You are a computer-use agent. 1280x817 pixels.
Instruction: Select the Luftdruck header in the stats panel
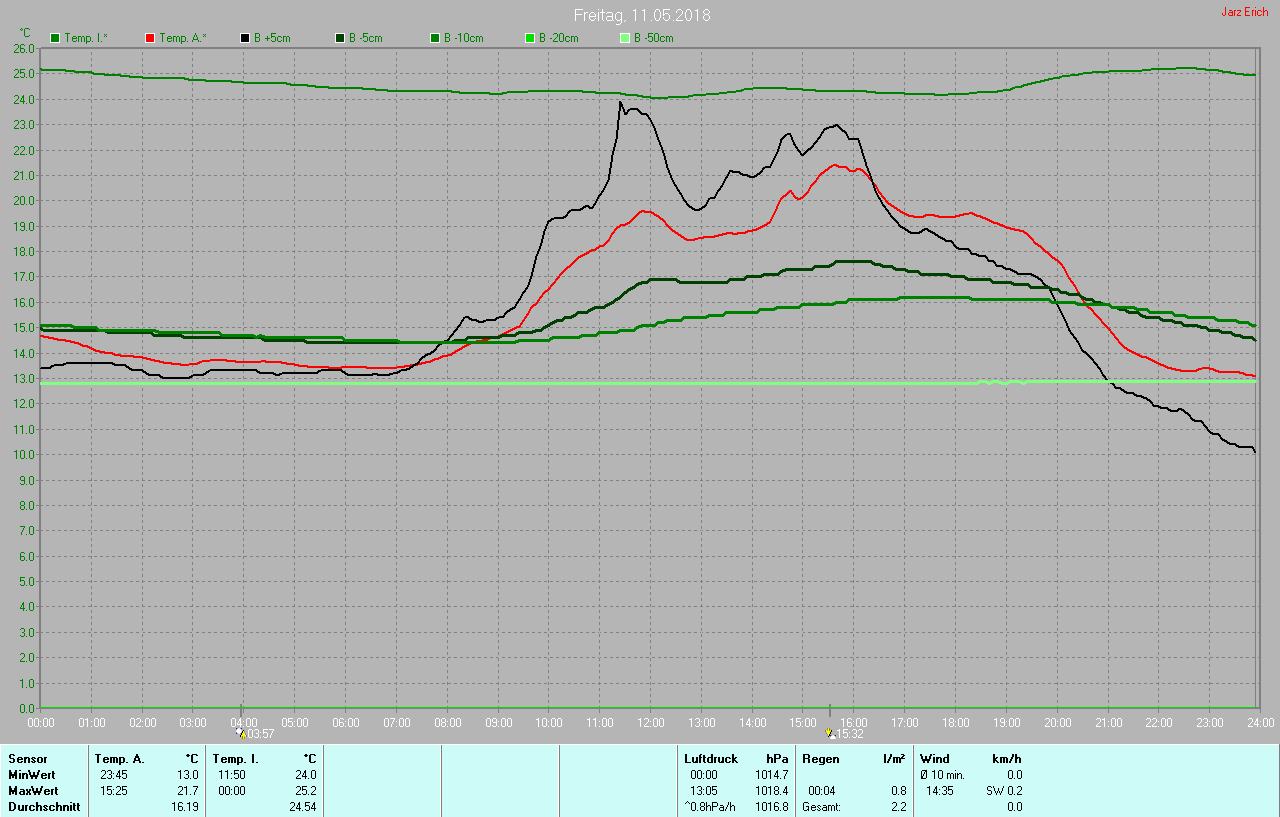click(x=711, y=759)
